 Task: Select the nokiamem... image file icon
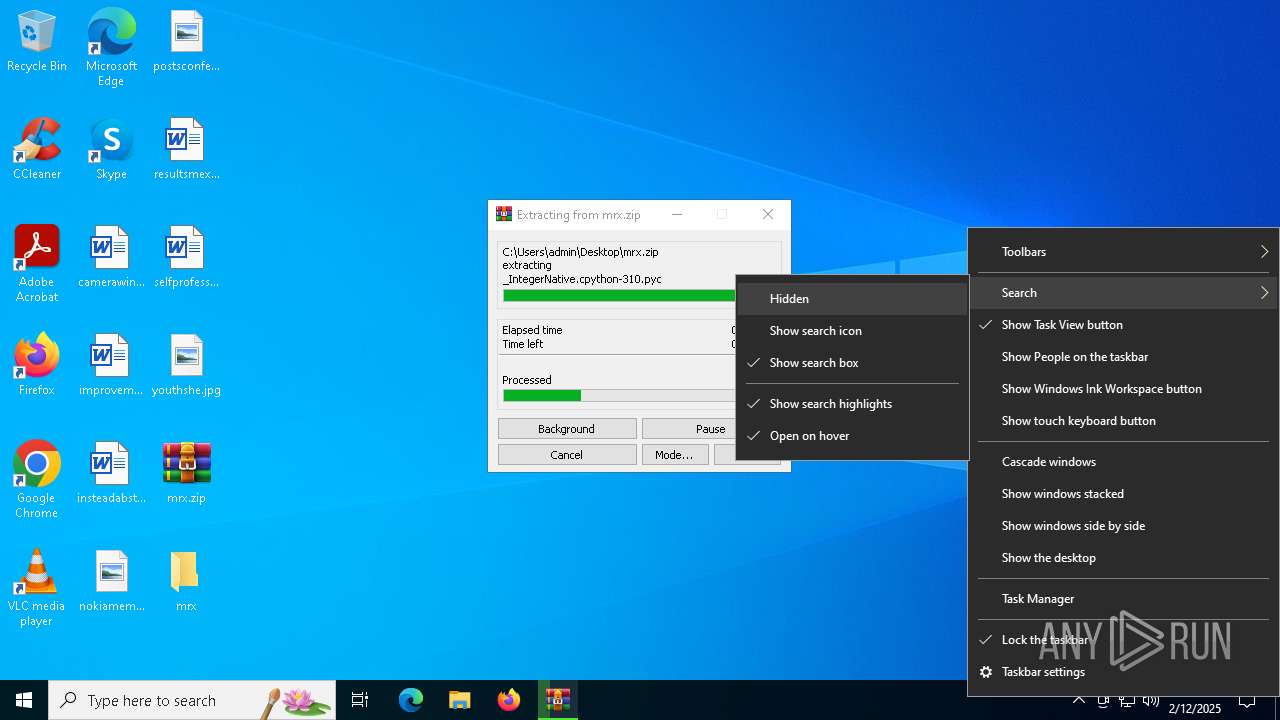(111, 582)
